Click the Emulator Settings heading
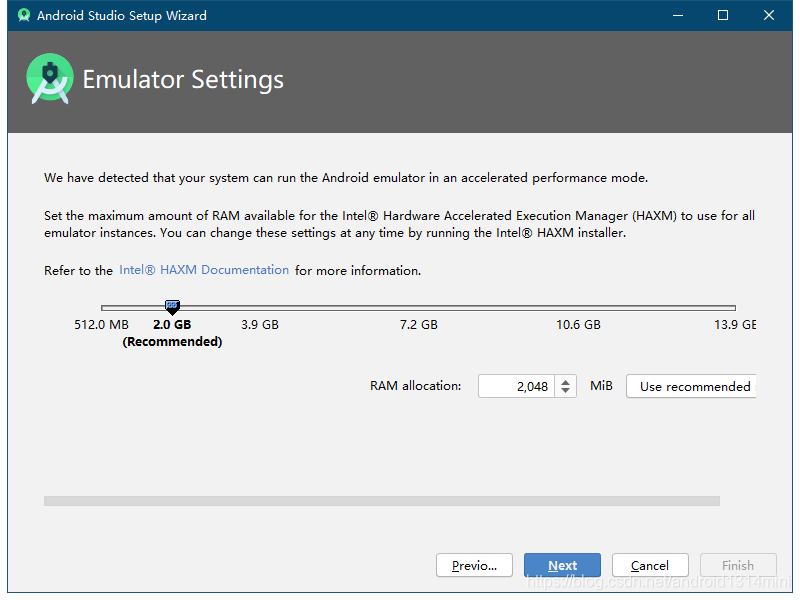Screen dimensions: 800x600 (x=183, y=80)
